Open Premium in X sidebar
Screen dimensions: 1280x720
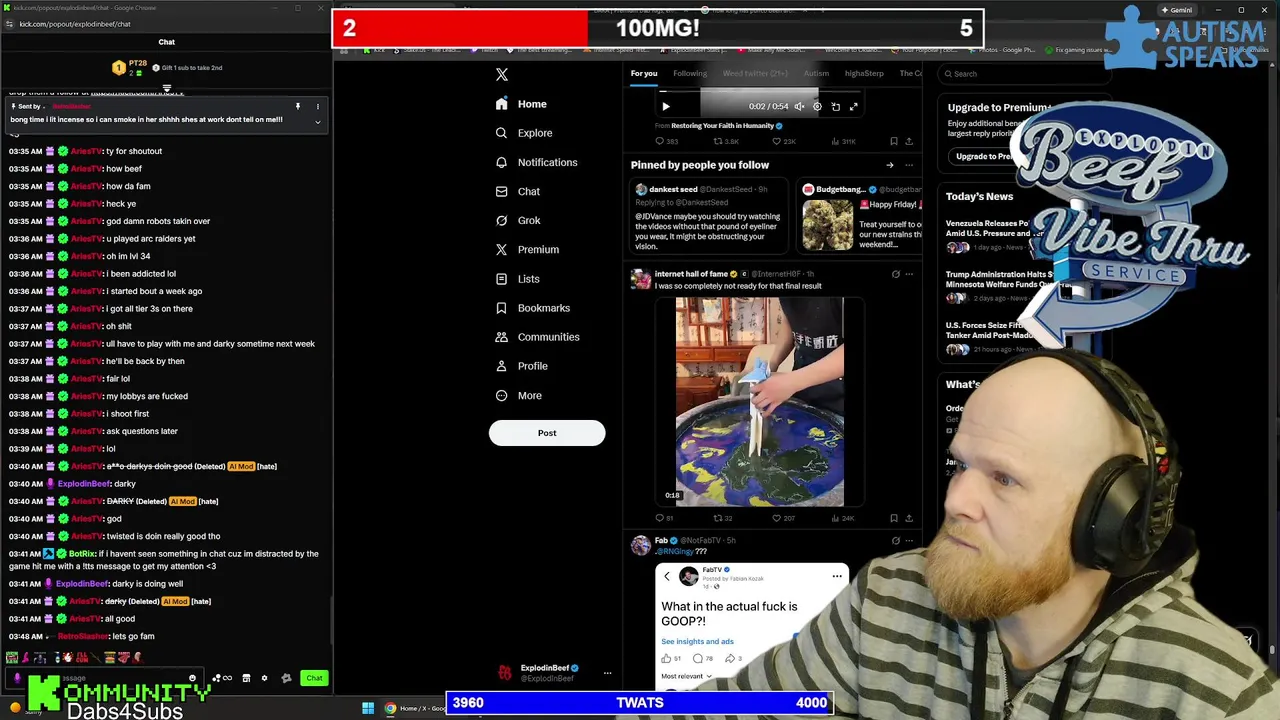(x=527, y=249)
